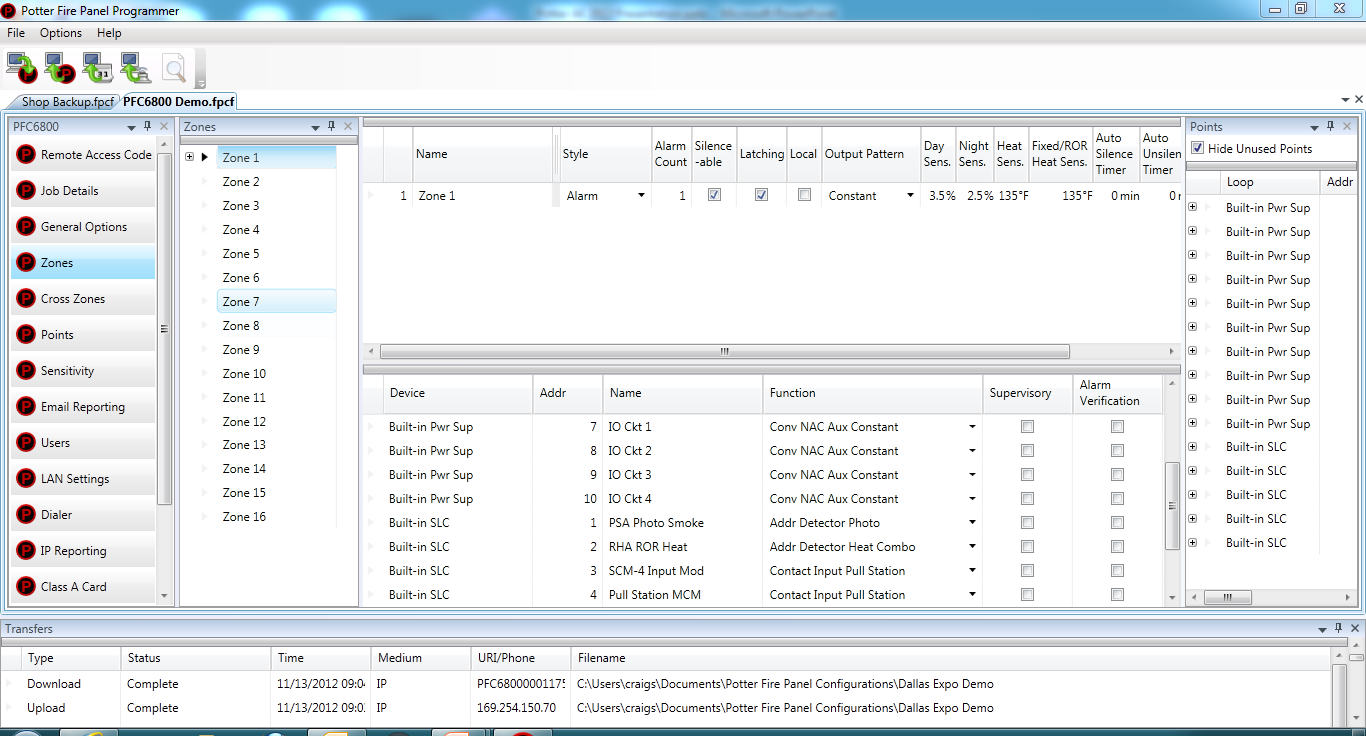Screen dimensions: 1366x736
Task: Select Zone 7 in the Zones tree
Action: [x=276, y=301]
